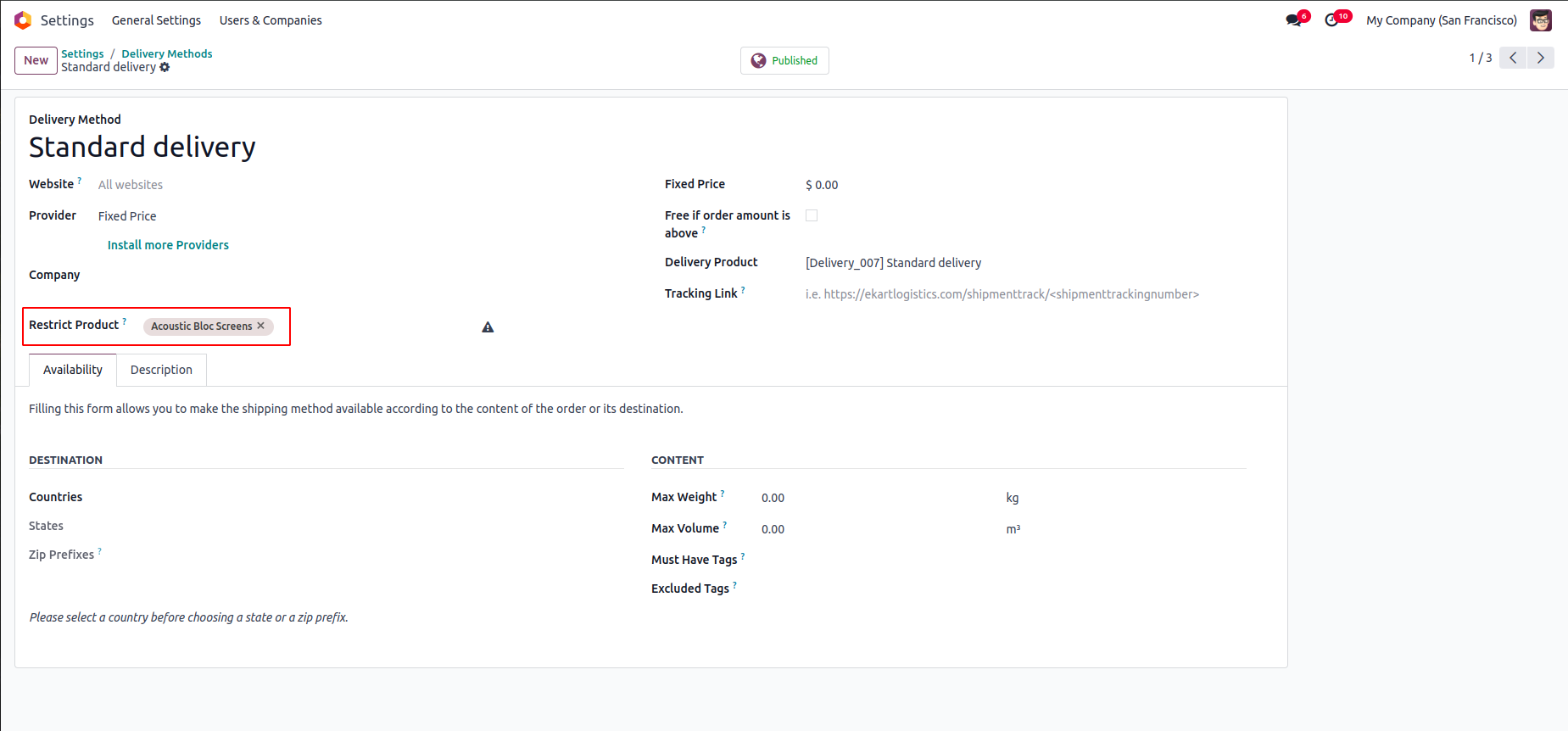Follow the Install more Providers link

click(168, 245)
